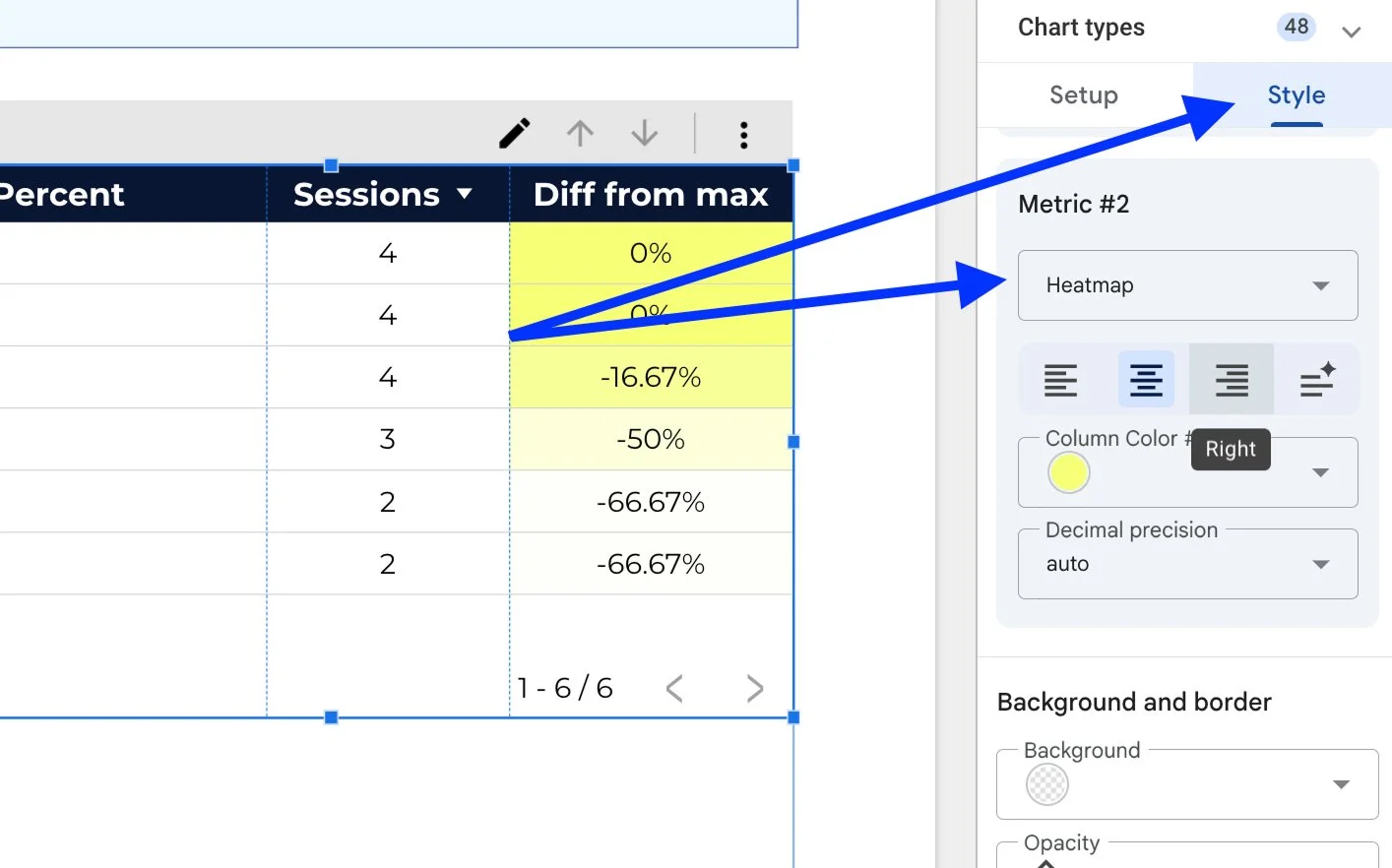Click the Diff from max column header
Image resolution: width=1392 pixels, height=868 pixels.
click(651, 195)
